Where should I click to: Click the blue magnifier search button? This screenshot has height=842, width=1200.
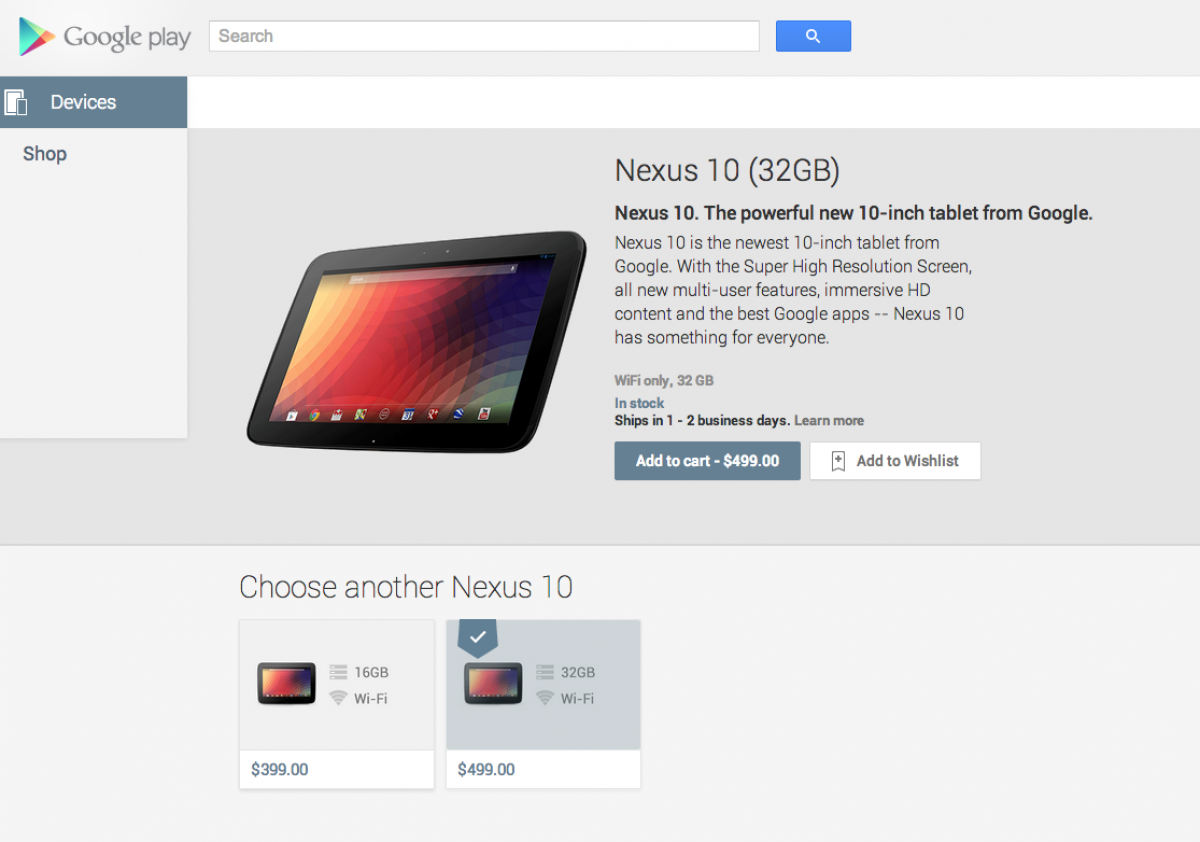pos(813,36)
